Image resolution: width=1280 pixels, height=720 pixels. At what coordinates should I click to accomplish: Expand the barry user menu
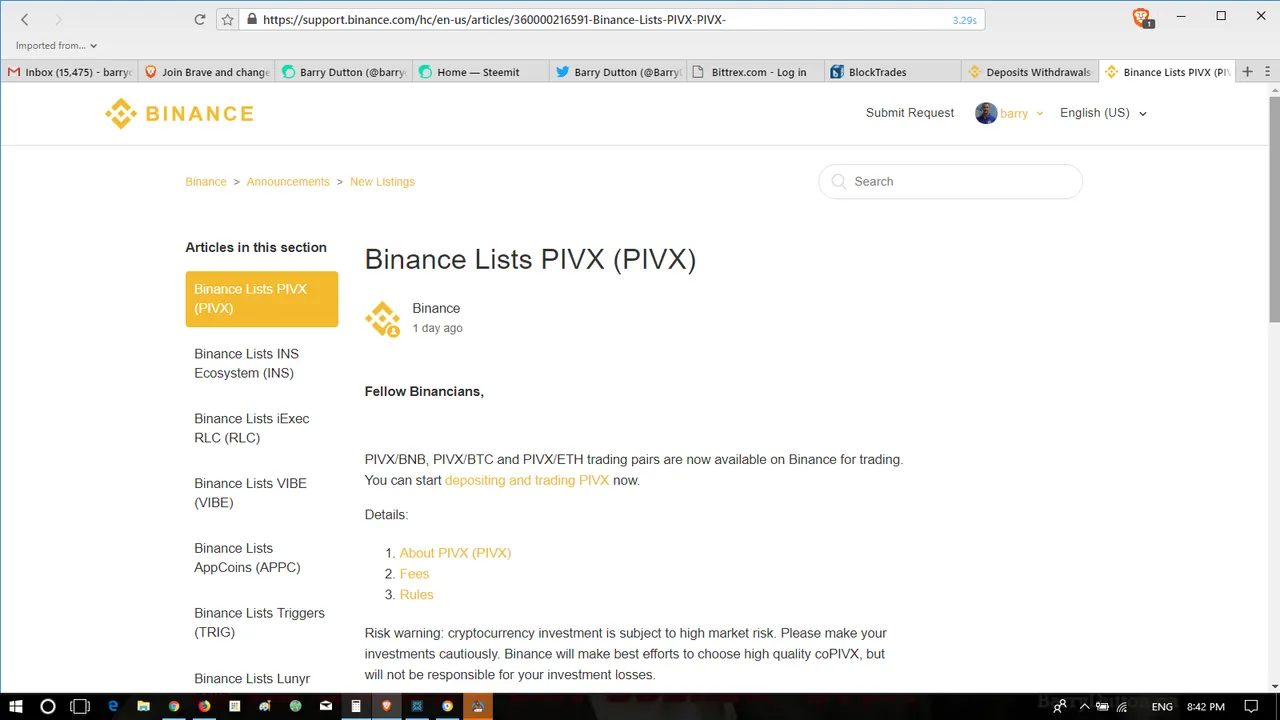click(1021, 113)
